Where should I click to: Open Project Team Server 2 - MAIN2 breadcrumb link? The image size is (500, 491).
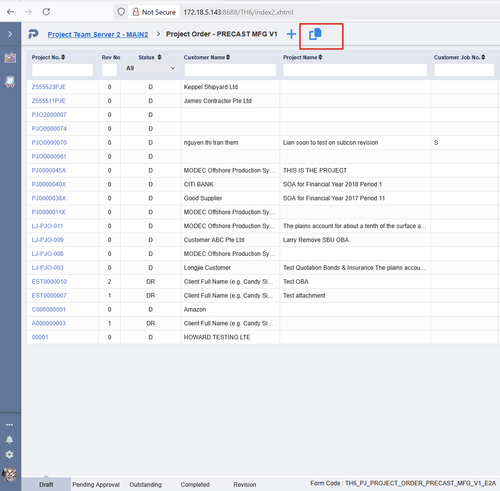click(x=98, y=34)
